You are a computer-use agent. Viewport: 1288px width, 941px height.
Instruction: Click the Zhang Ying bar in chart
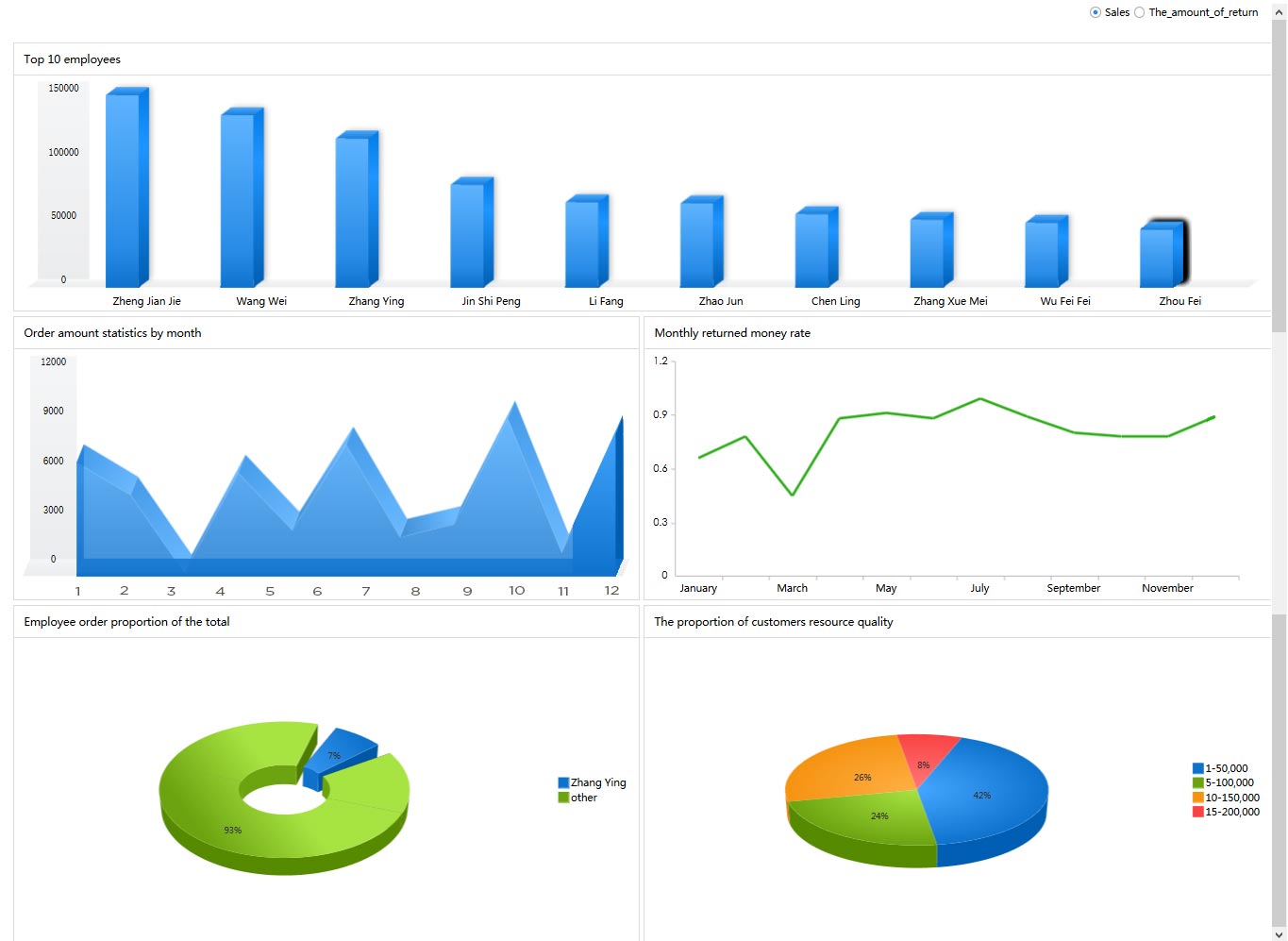(357, 209)
